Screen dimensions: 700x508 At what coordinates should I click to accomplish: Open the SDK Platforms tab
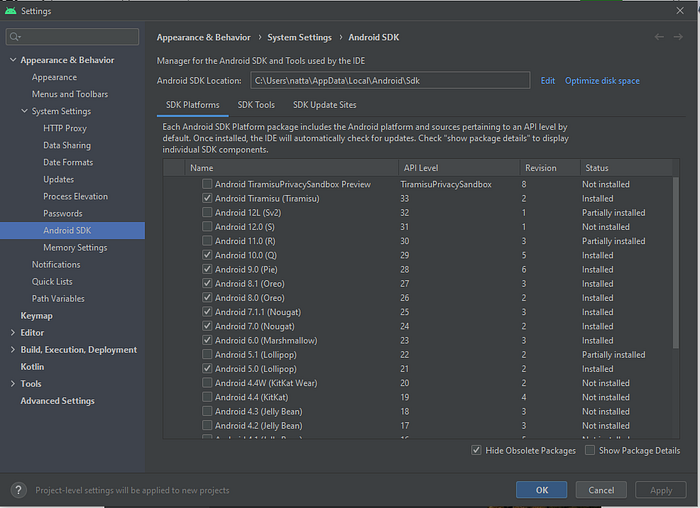pyautogui.click(x=192, y=105)
